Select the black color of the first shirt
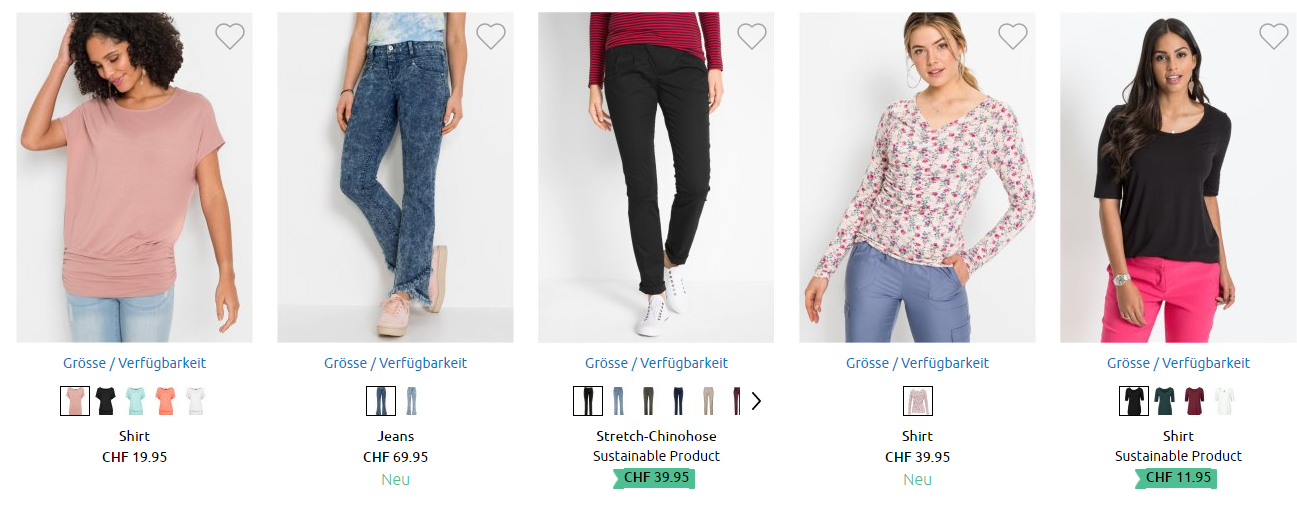Screen dimensions: 1297x505 pyautogui.click(x=105, y=401)
